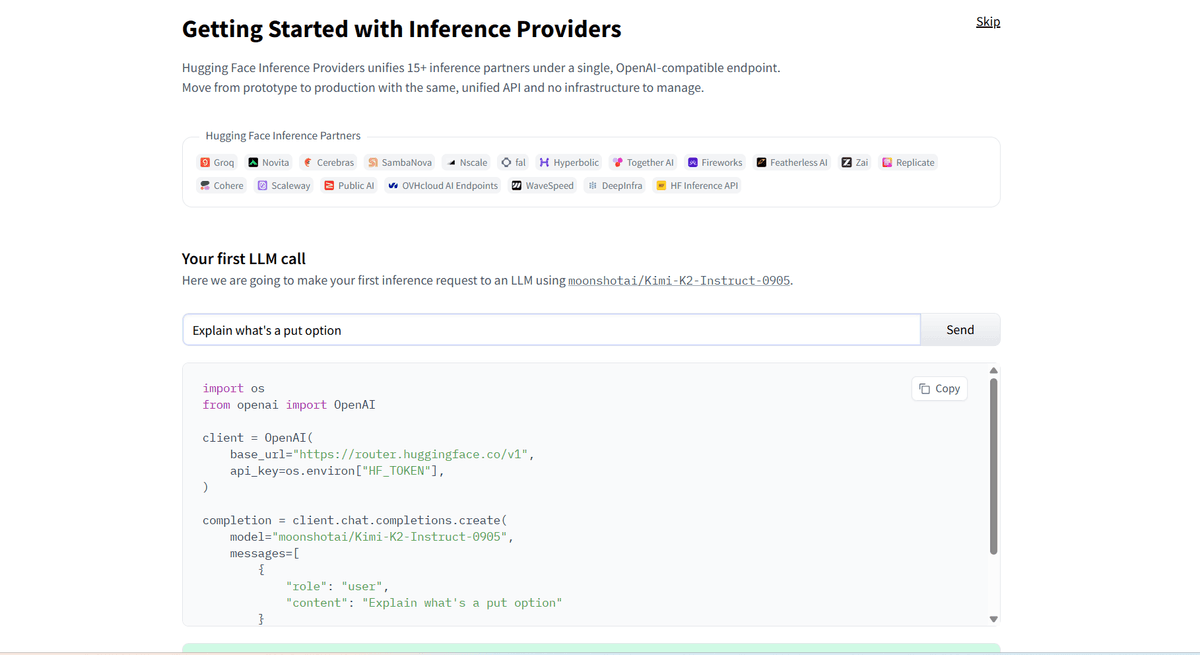Click the WaveSpeed label text
The width and height of the screenshot is (1200, 655).
[550, 185]
